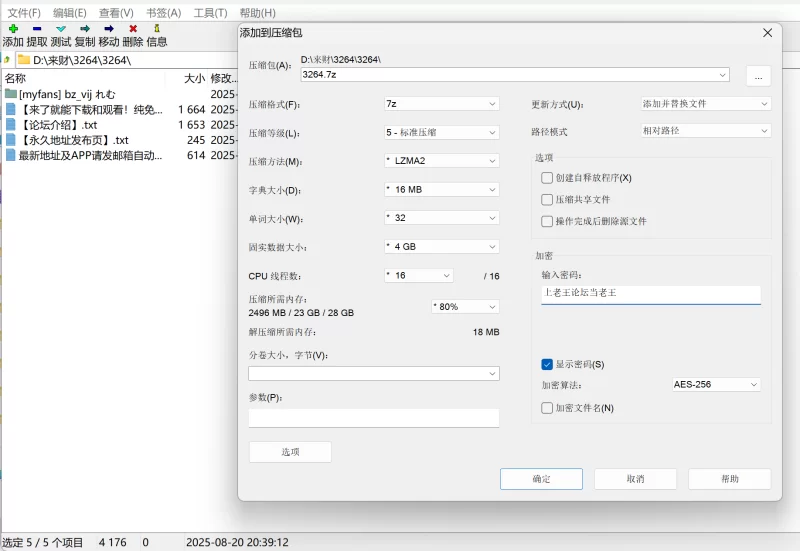Open the 分卷大小 dropdown
This screenshot has width=800, height=551.
tap(374, 373)
